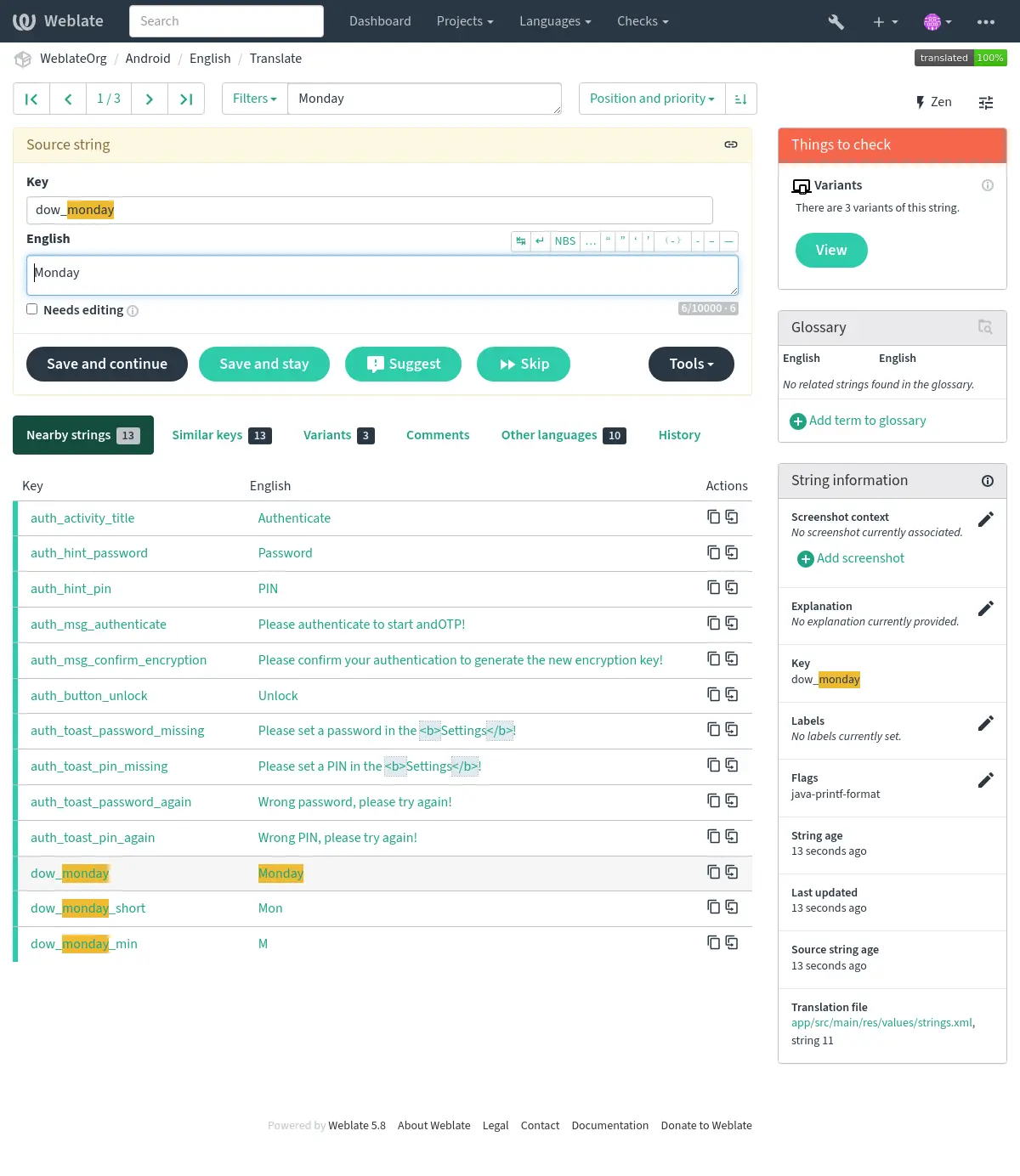Click the Suggest button
The width and height of the screenshot is (1020, 1176).
click(403, 365)
